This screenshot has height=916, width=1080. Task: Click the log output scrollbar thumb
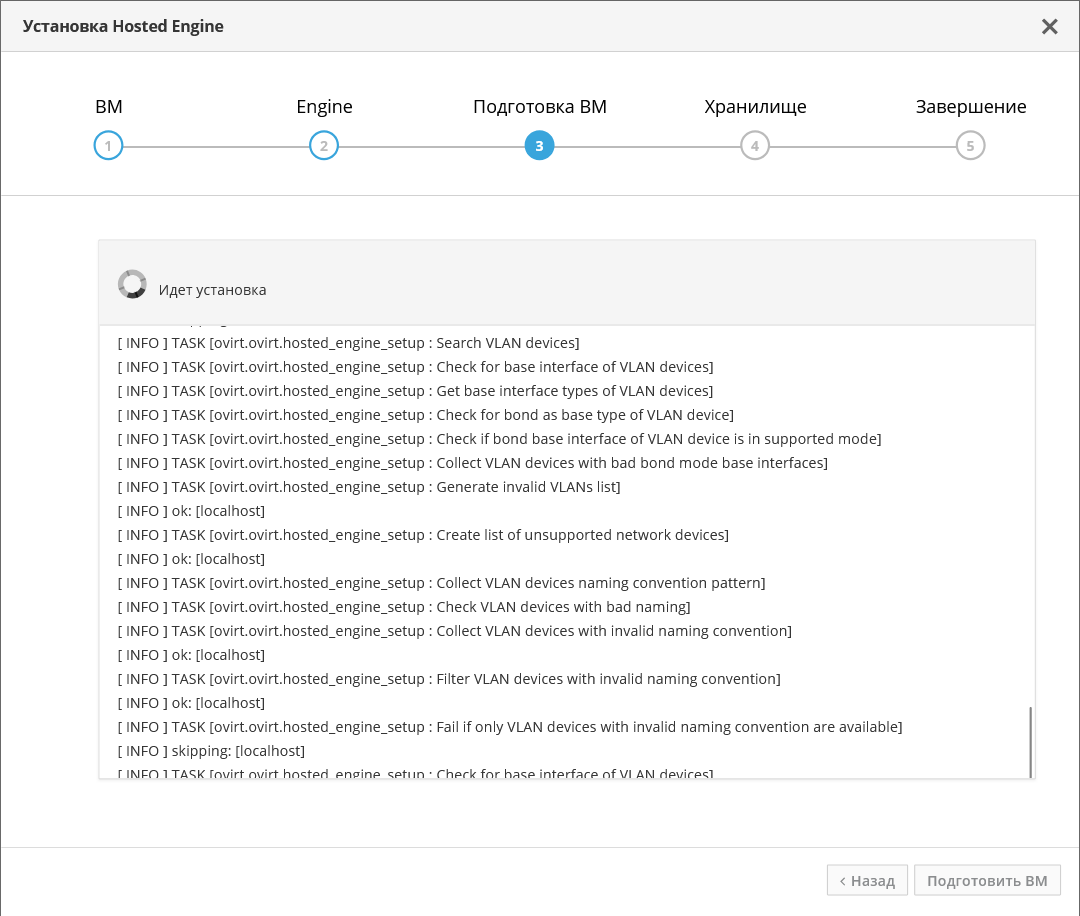click(1030, 742)
